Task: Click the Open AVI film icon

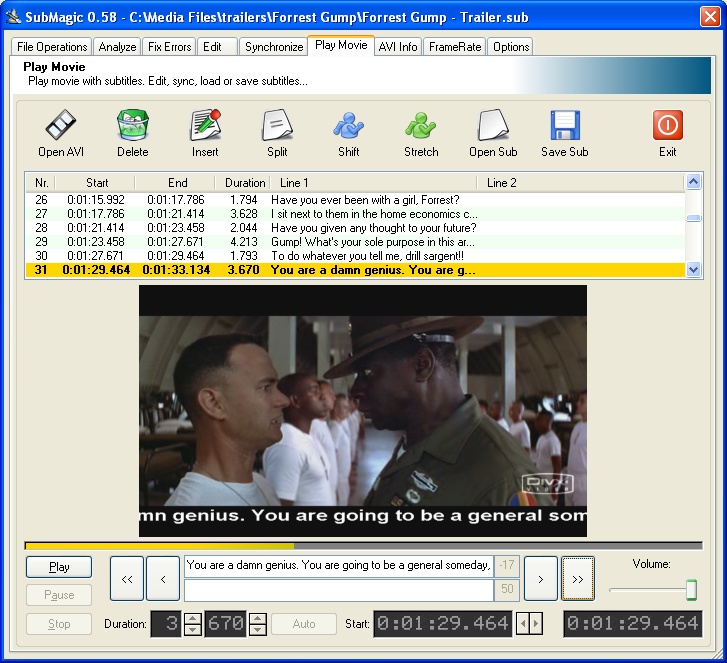Action: point(60,126)
